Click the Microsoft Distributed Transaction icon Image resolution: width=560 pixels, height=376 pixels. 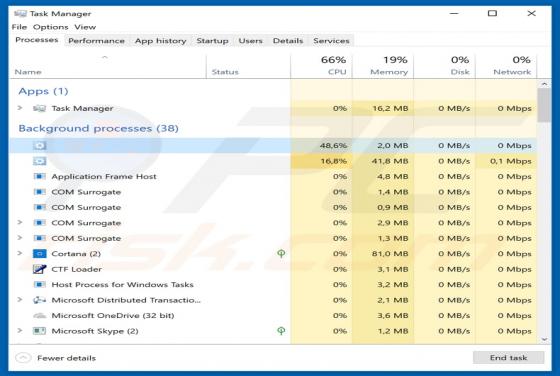(x=39, y=300)
